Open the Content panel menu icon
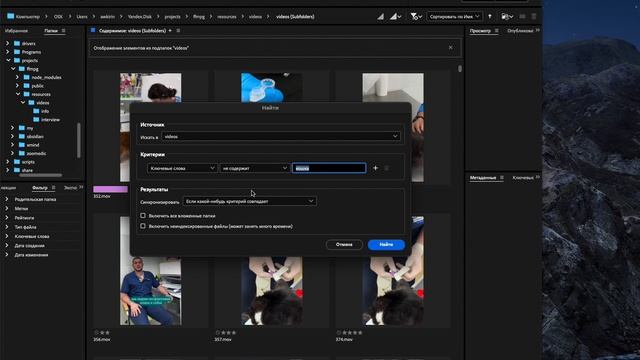640x360 pixels. [x=178, y=31]
